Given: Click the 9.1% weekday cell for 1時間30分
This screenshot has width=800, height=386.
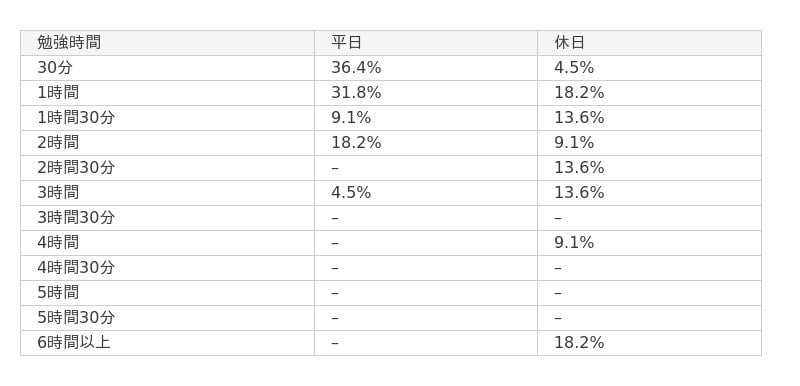Looking at the screenshot, I should pyautogui.click(x=351, y=117).
